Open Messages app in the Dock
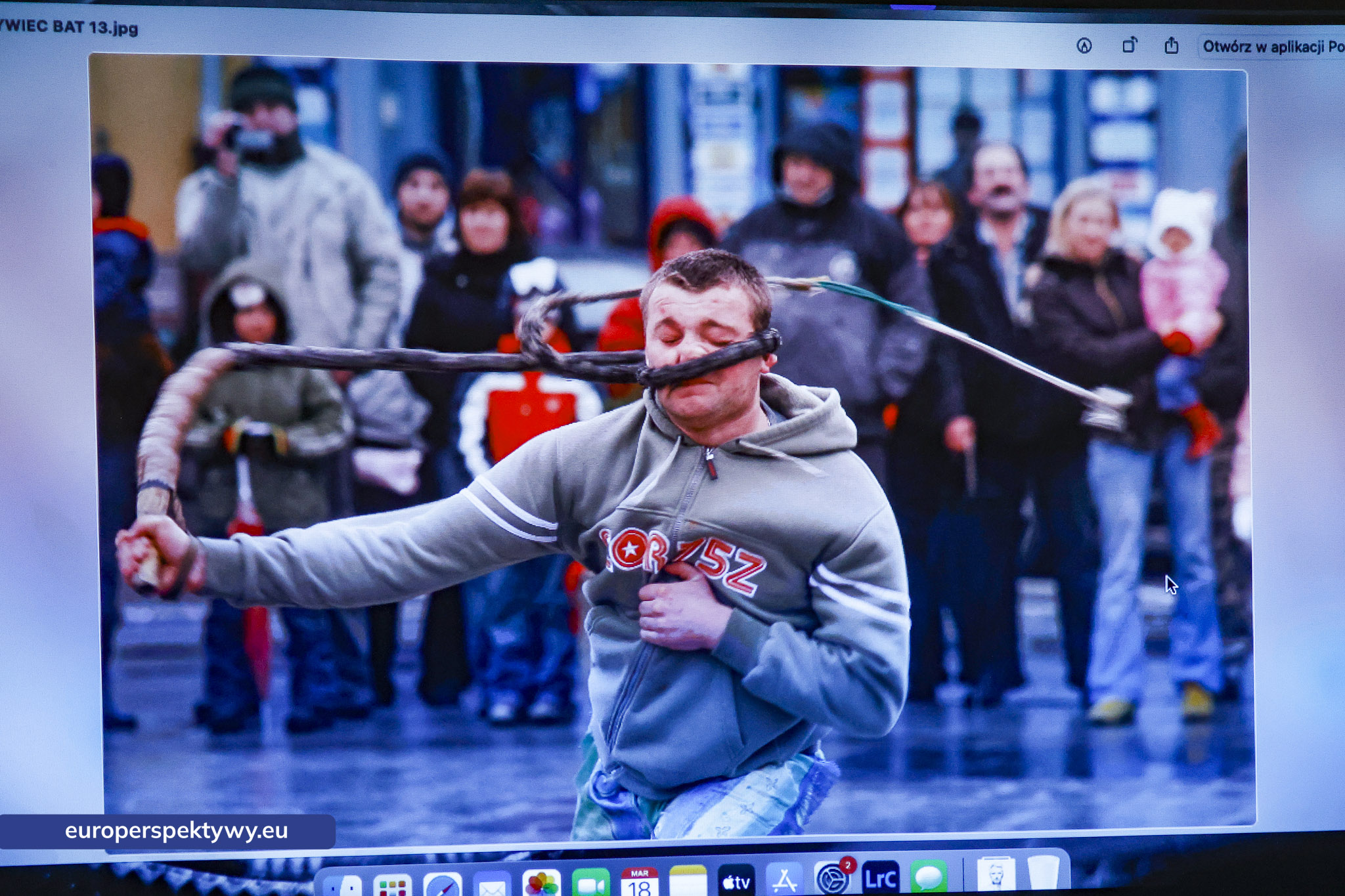1345x896 pixels. pos(929,877)
